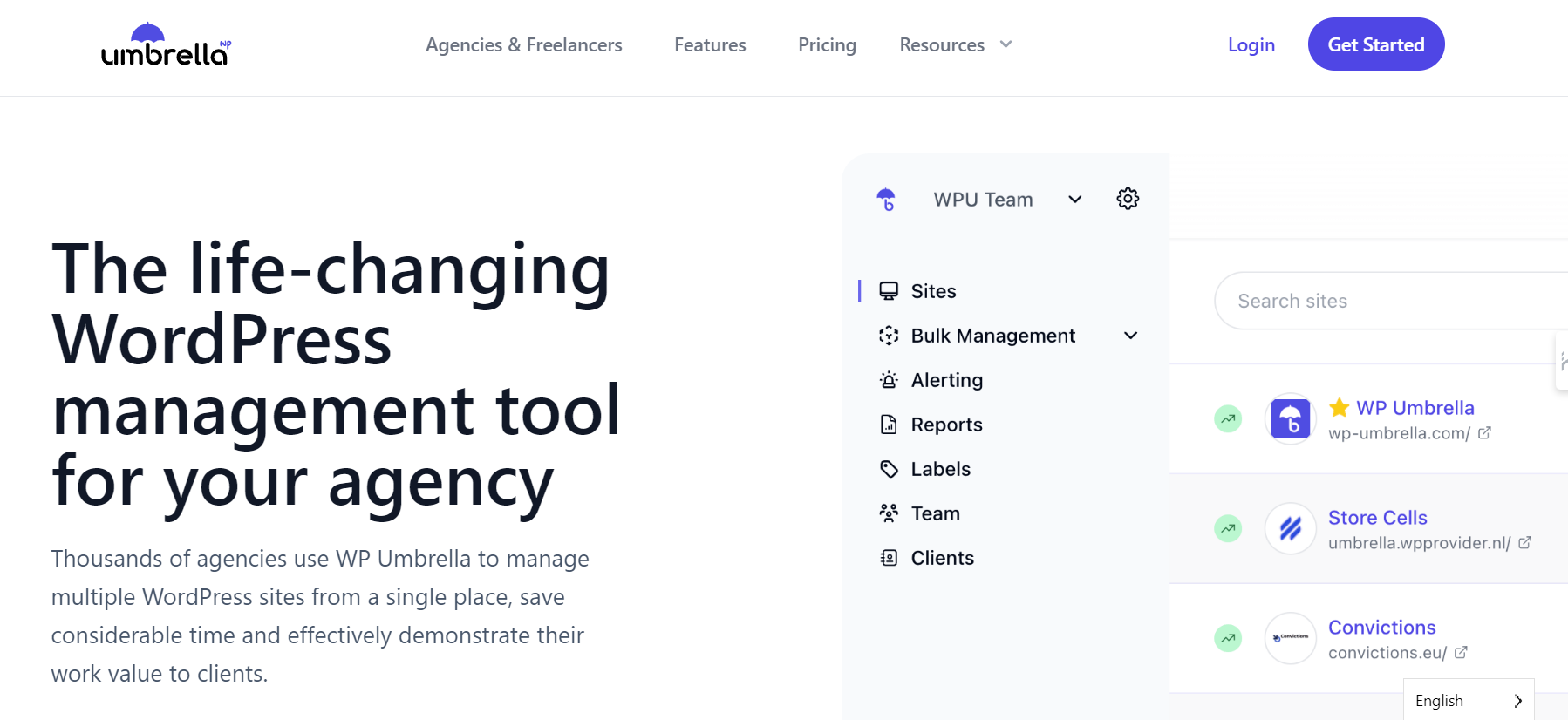Click the green status icon for WP Umbrella
This screenshot has width=1568, height=720.
[1228, 419]
